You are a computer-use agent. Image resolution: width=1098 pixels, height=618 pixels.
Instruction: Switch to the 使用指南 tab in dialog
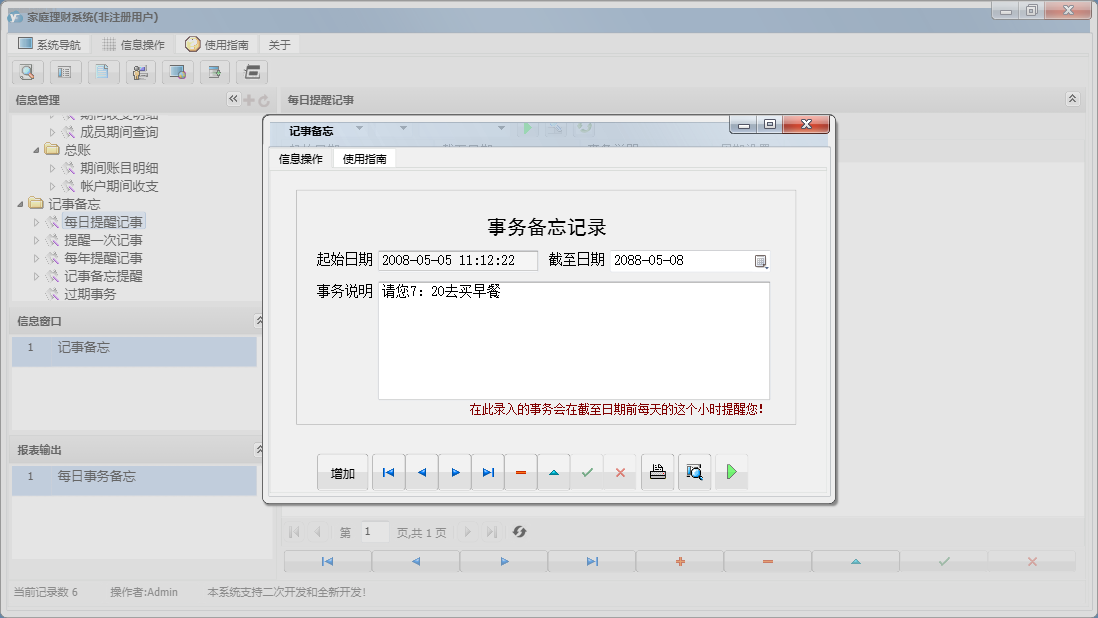click(363, 157)
